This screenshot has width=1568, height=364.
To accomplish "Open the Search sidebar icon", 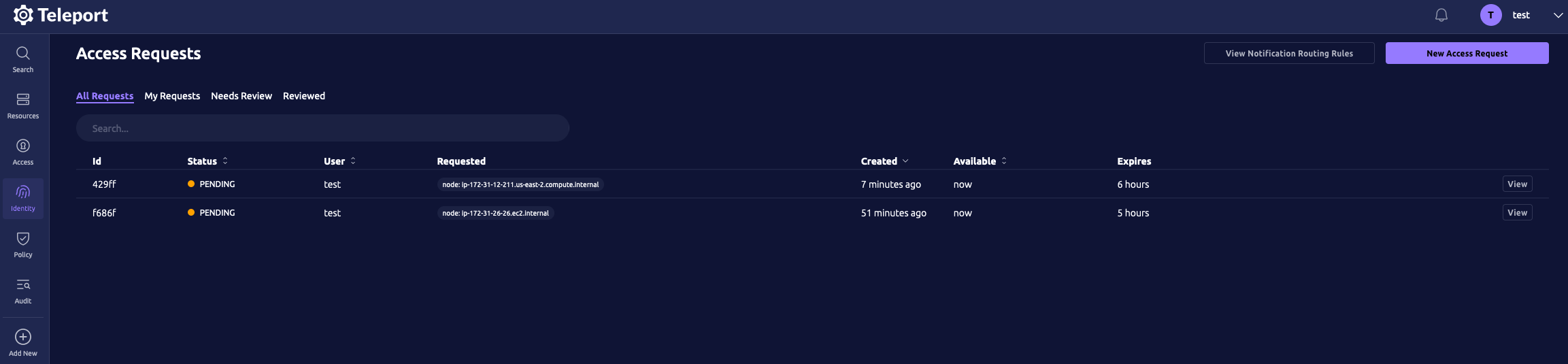I will (x=23, y=54).
